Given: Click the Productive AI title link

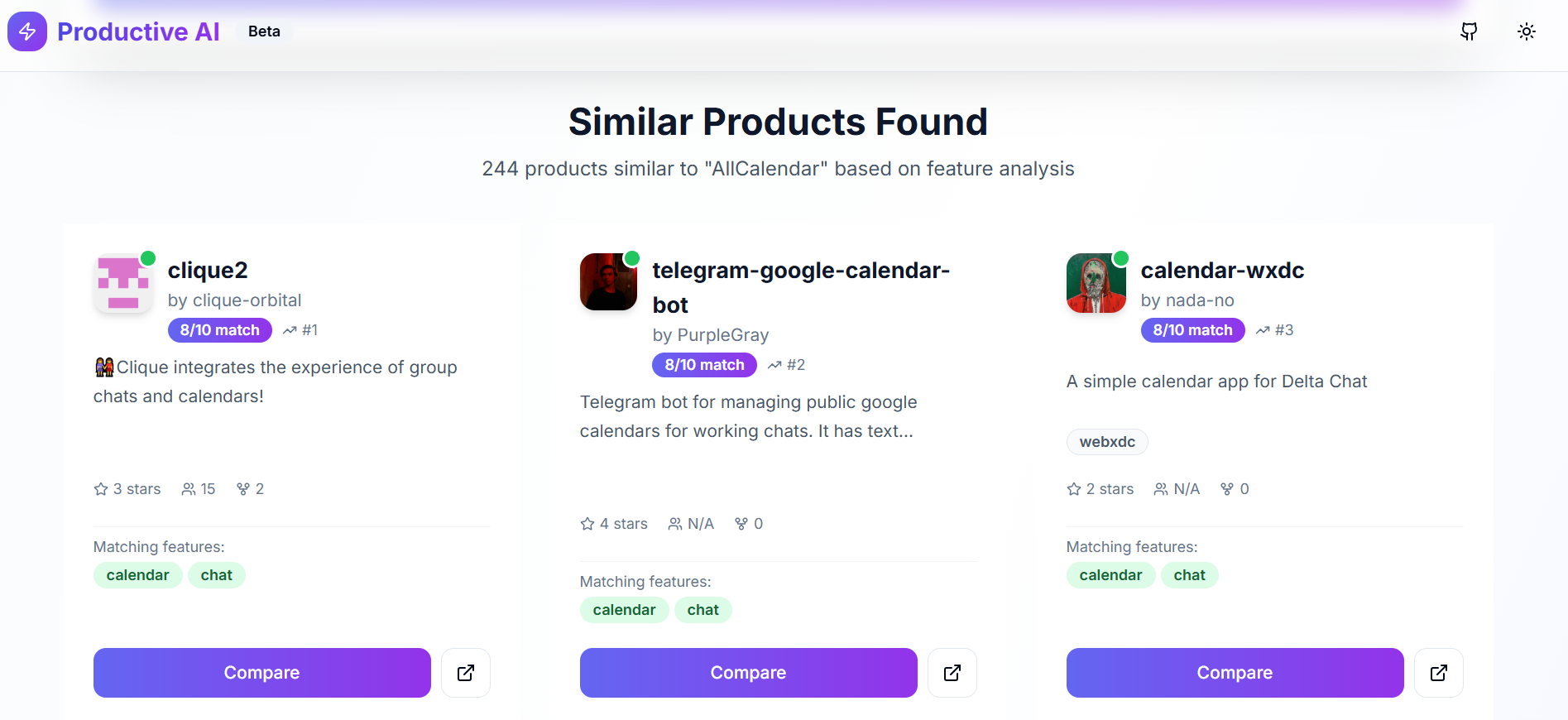Looking at the screenshot, I should click(138, 31).
